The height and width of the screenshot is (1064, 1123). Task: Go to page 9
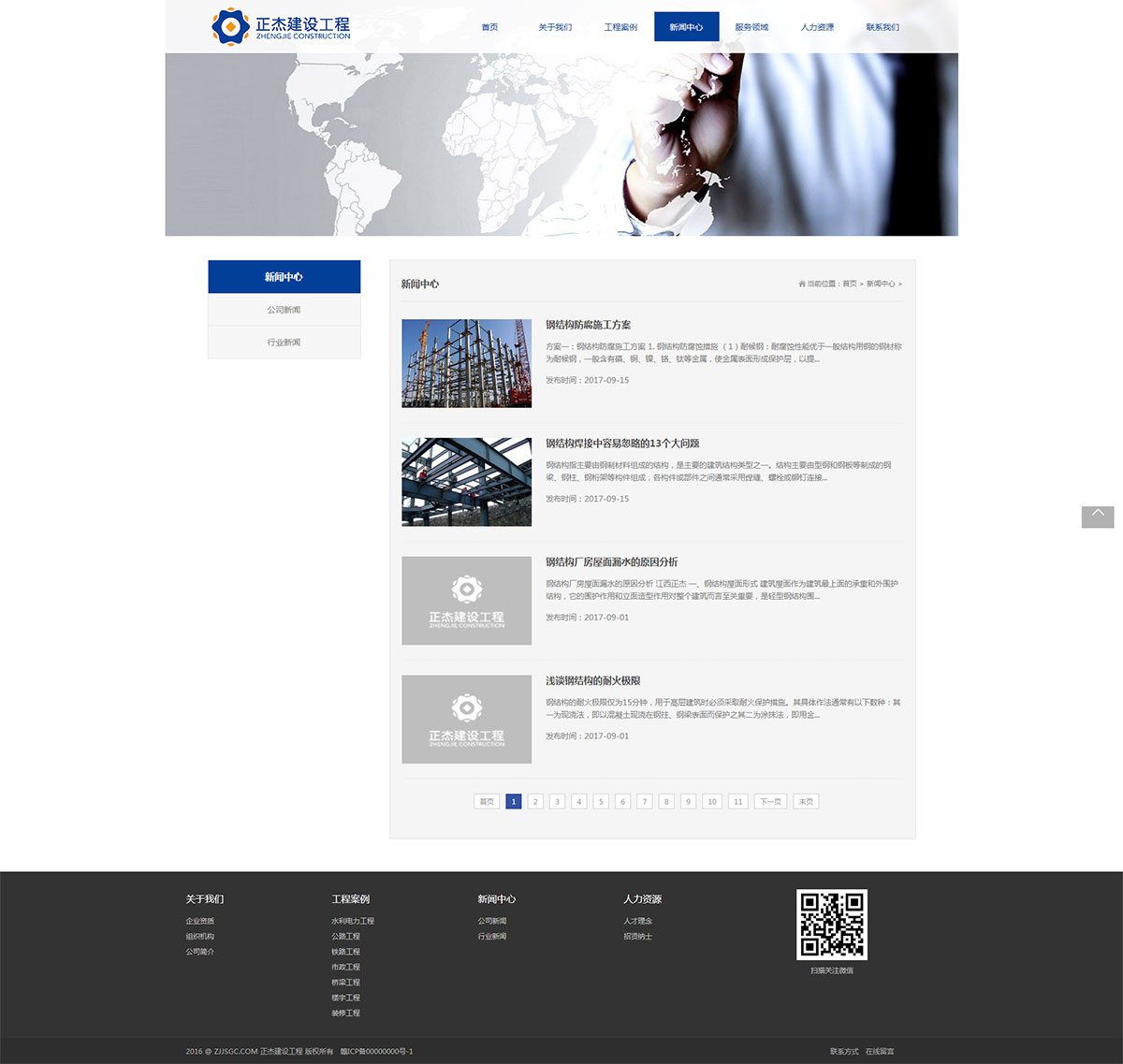pyautogui.click(x=688, y=802)
